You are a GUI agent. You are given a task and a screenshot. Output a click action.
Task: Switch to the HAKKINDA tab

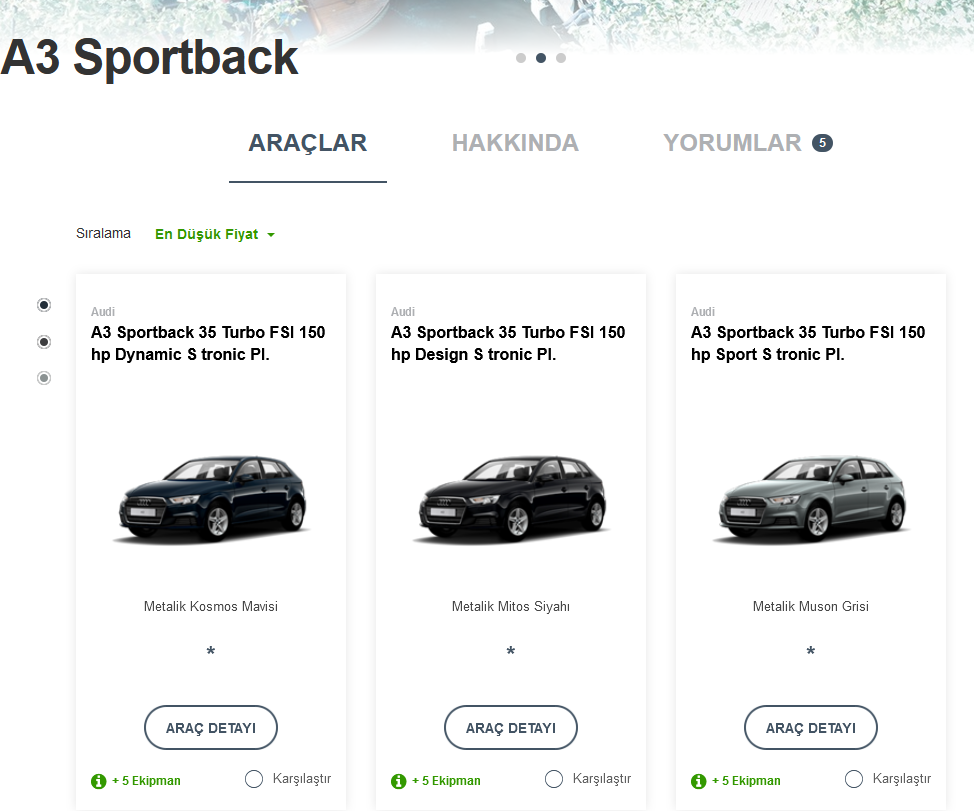point(515,143)
